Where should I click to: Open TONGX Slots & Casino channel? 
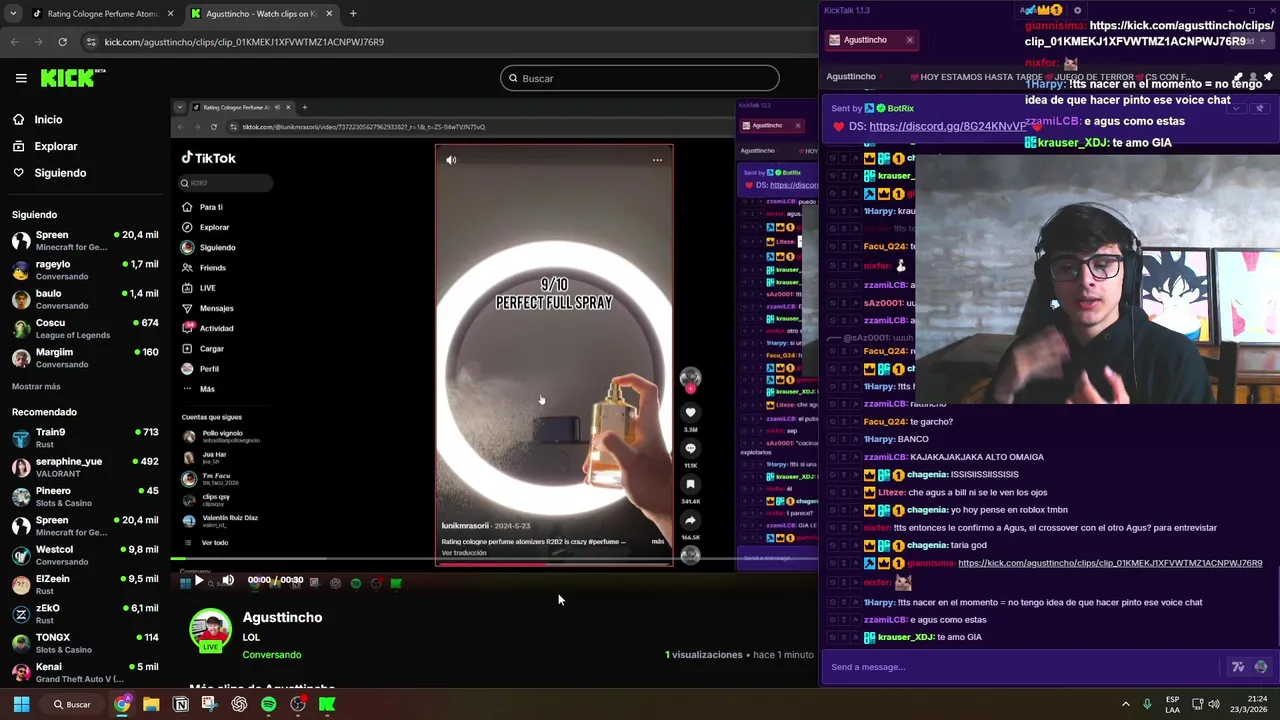point(85,643)
